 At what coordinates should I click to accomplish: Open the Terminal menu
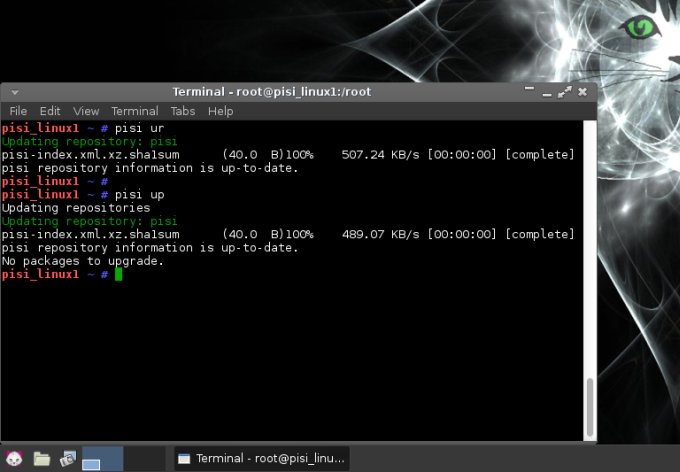point(135,111)
